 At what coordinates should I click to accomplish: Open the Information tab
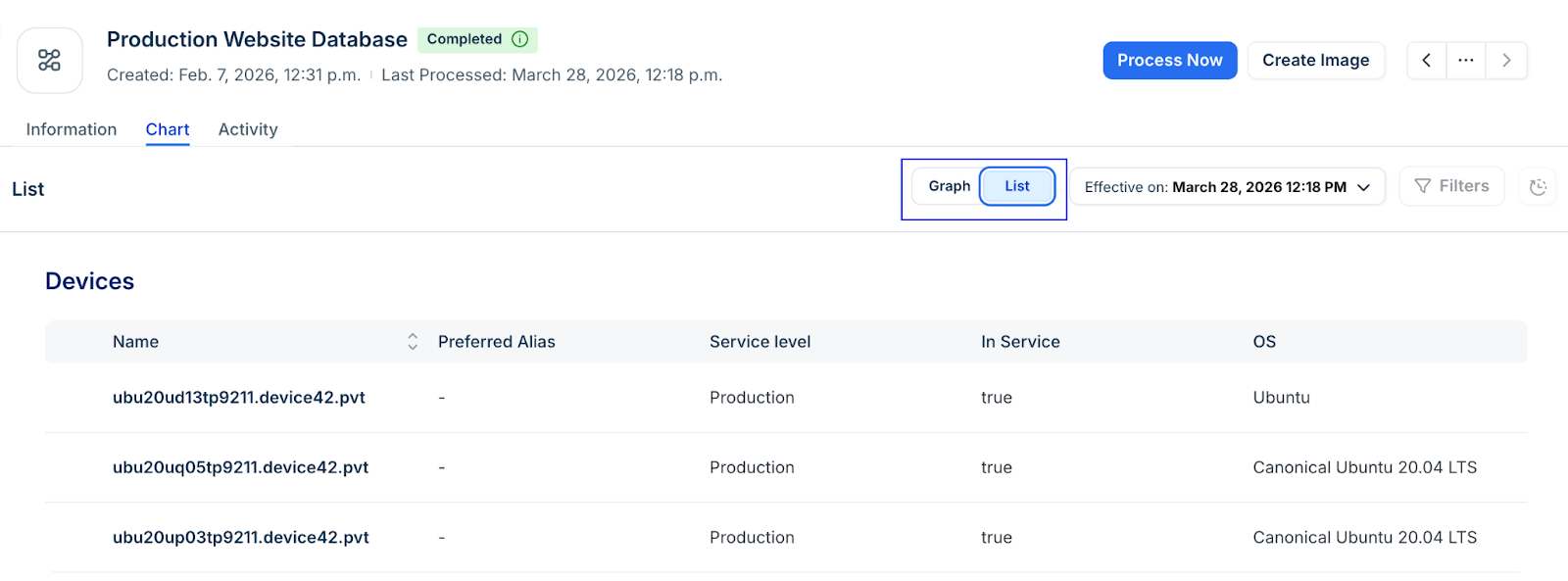(72, 129)
